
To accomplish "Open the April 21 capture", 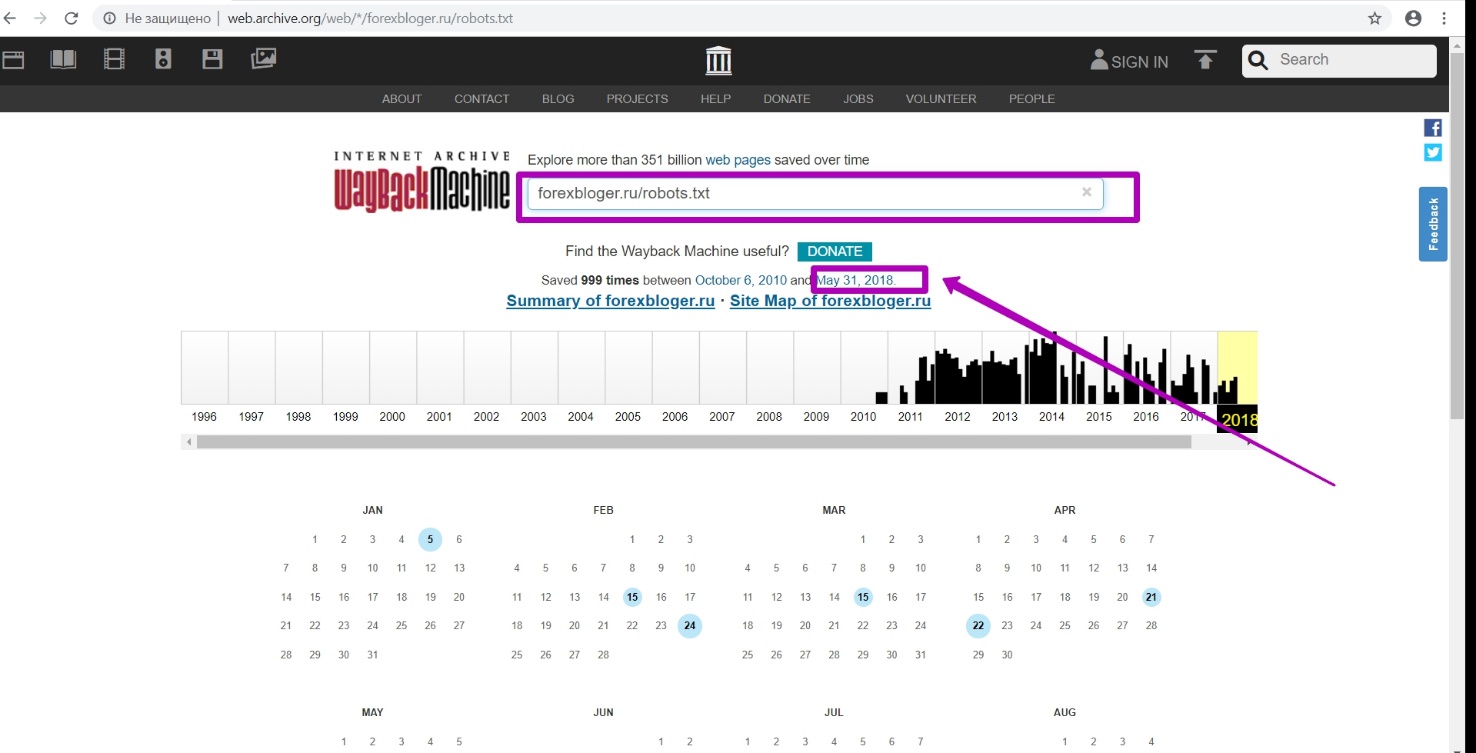I will (1151, 597).
